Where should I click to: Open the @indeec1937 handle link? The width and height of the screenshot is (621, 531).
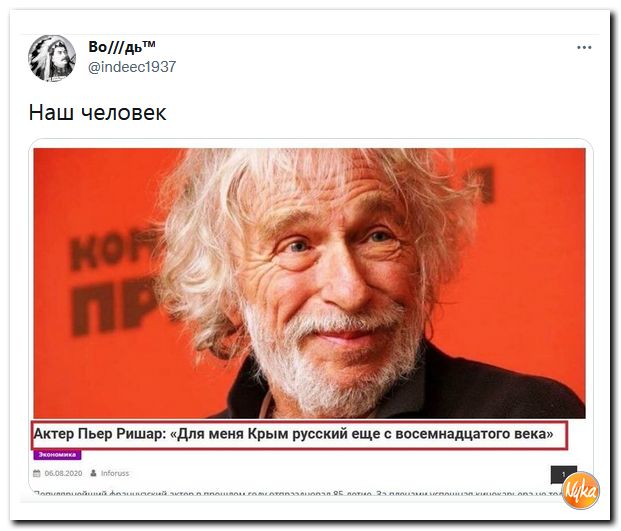[132, 67]
